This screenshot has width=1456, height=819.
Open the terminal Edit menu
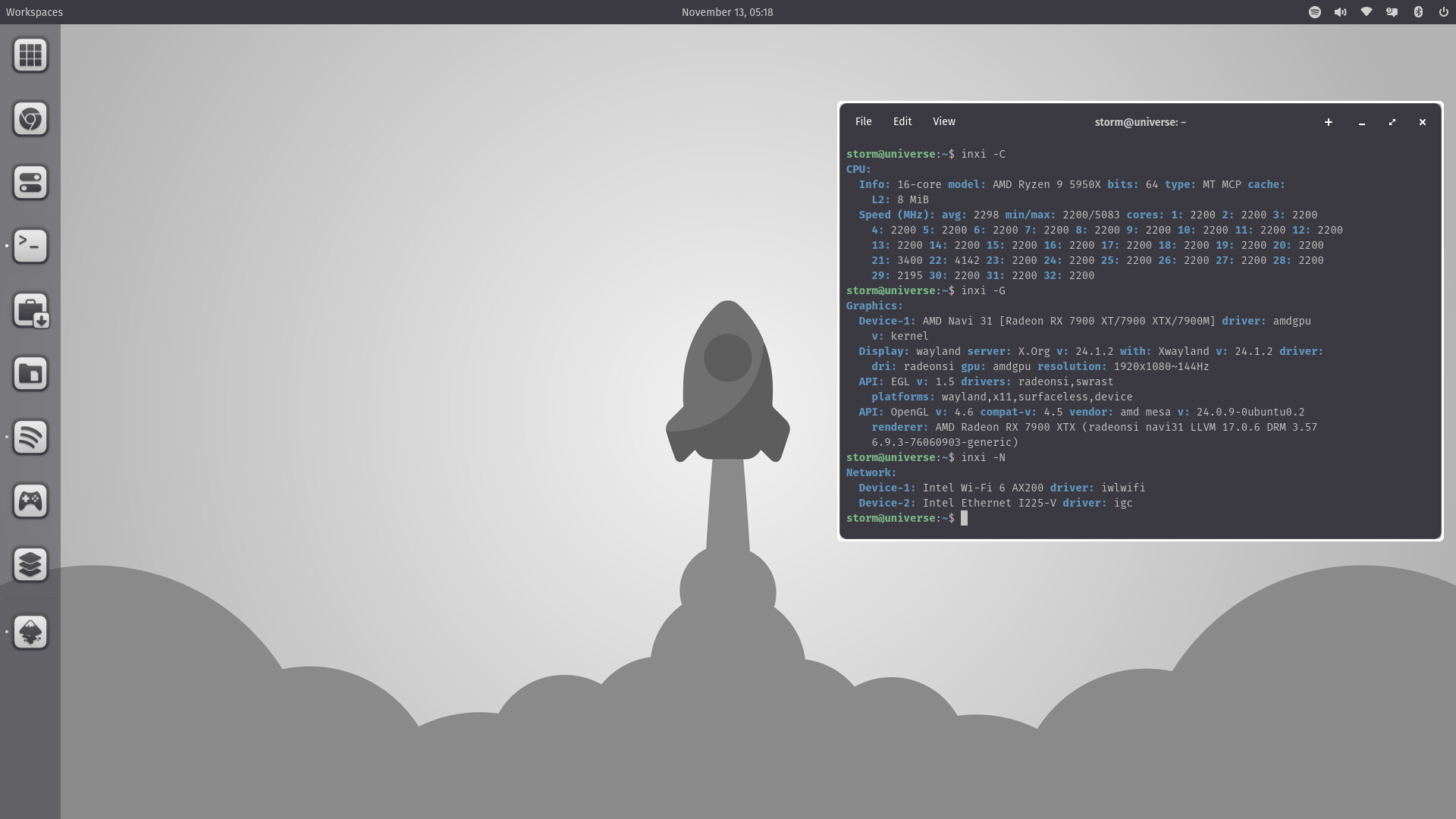tap(902, 121)
